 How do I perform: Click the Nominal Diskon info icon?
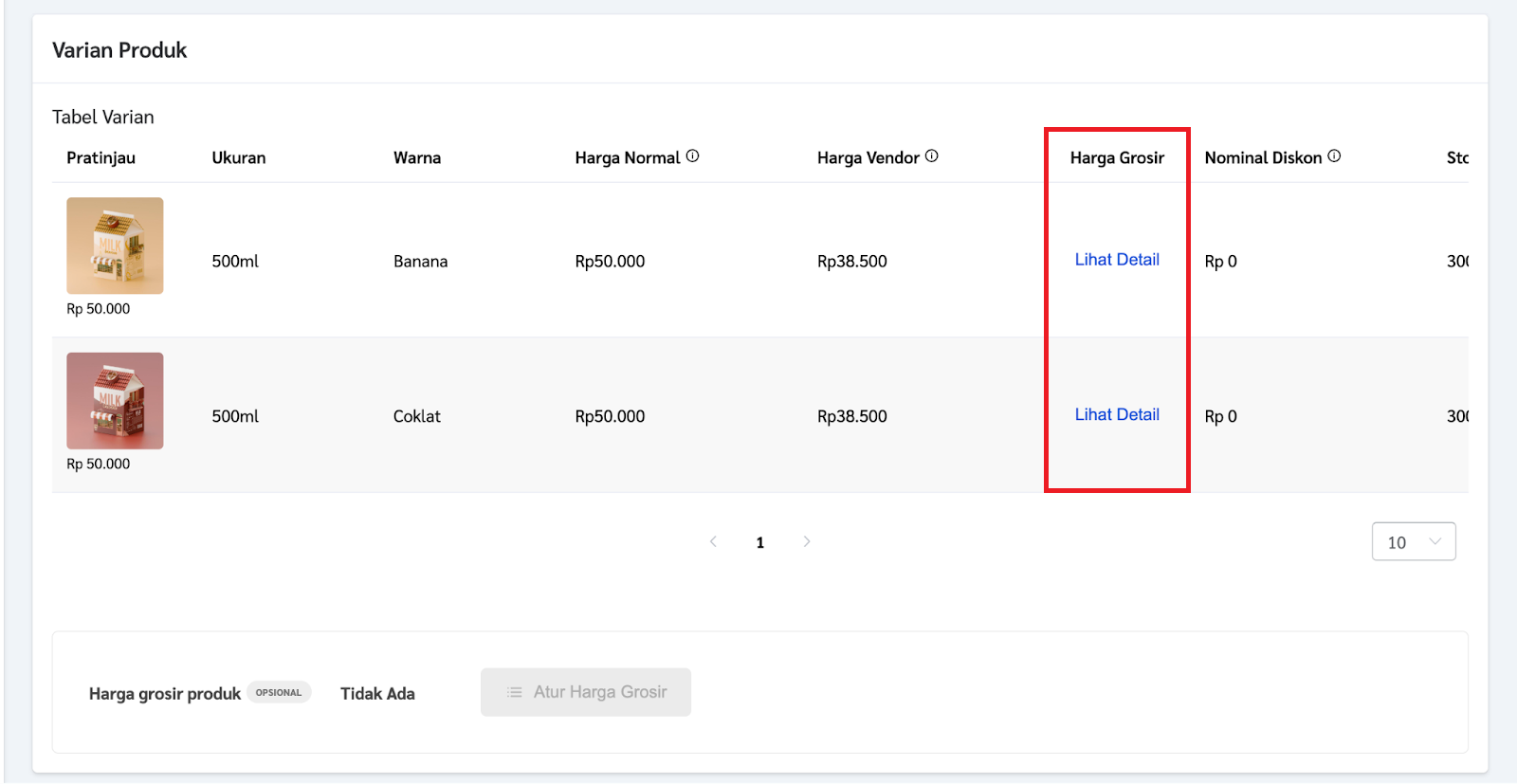tap(1334, 156)
